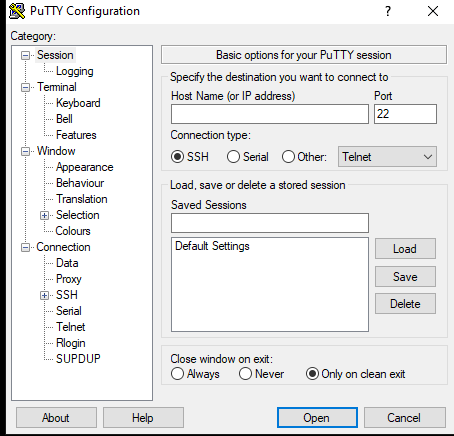Save the current session
Image resolution: width=454 pixels, height=436 pixels.
point(405,276)
